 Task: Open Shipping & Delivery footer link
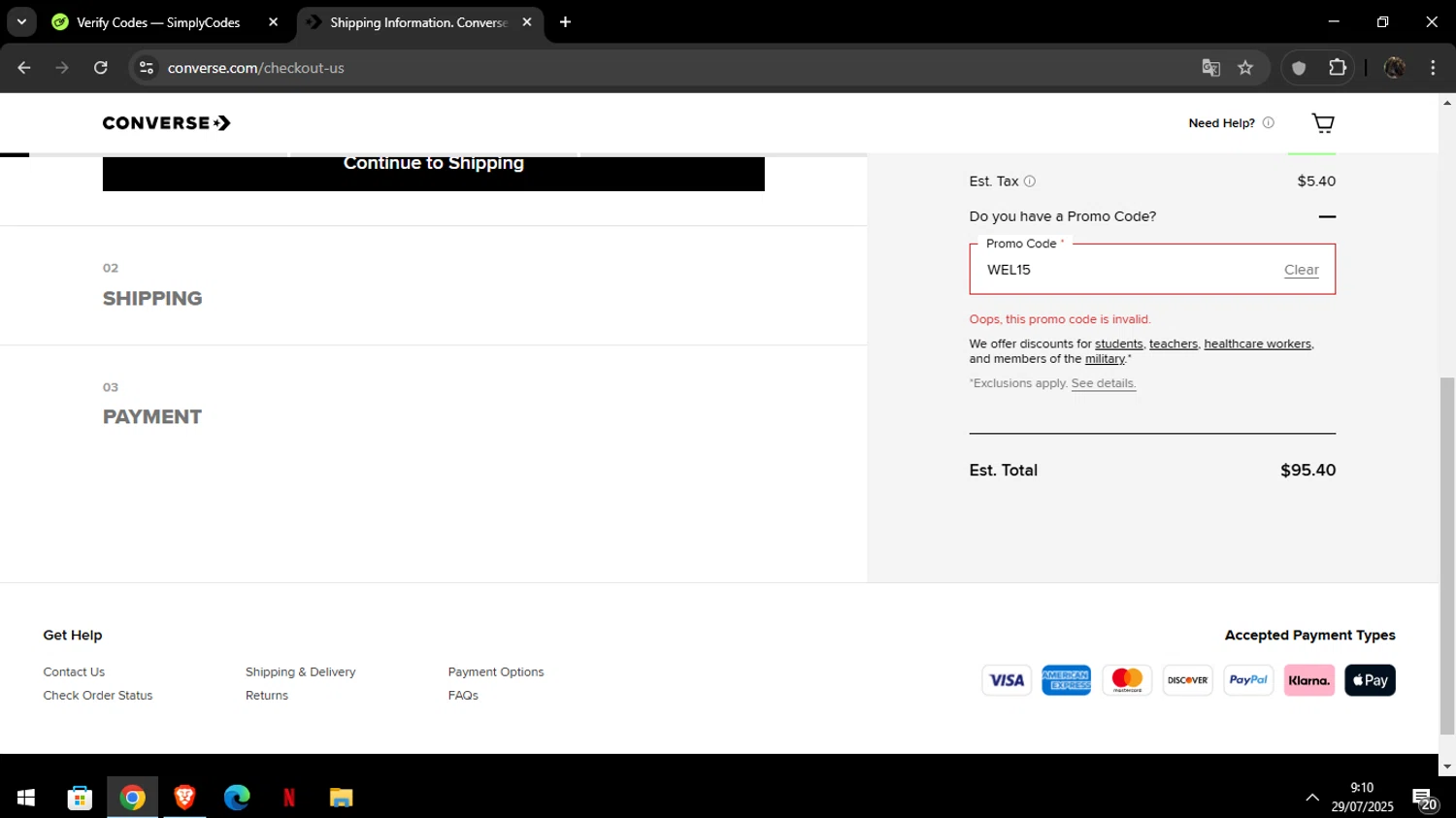click(x=301, y=672)
